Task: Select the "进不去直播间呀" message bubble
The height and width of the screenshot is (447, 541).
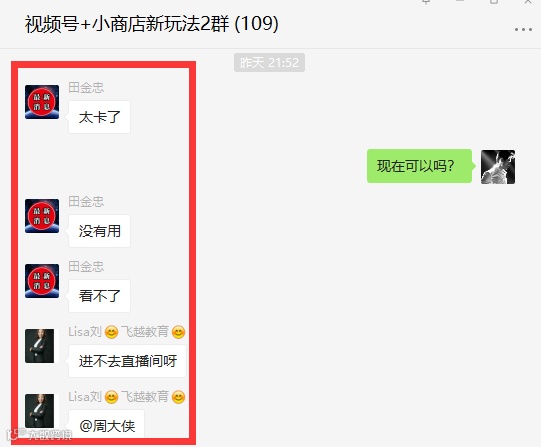Action: coord(127,361)
